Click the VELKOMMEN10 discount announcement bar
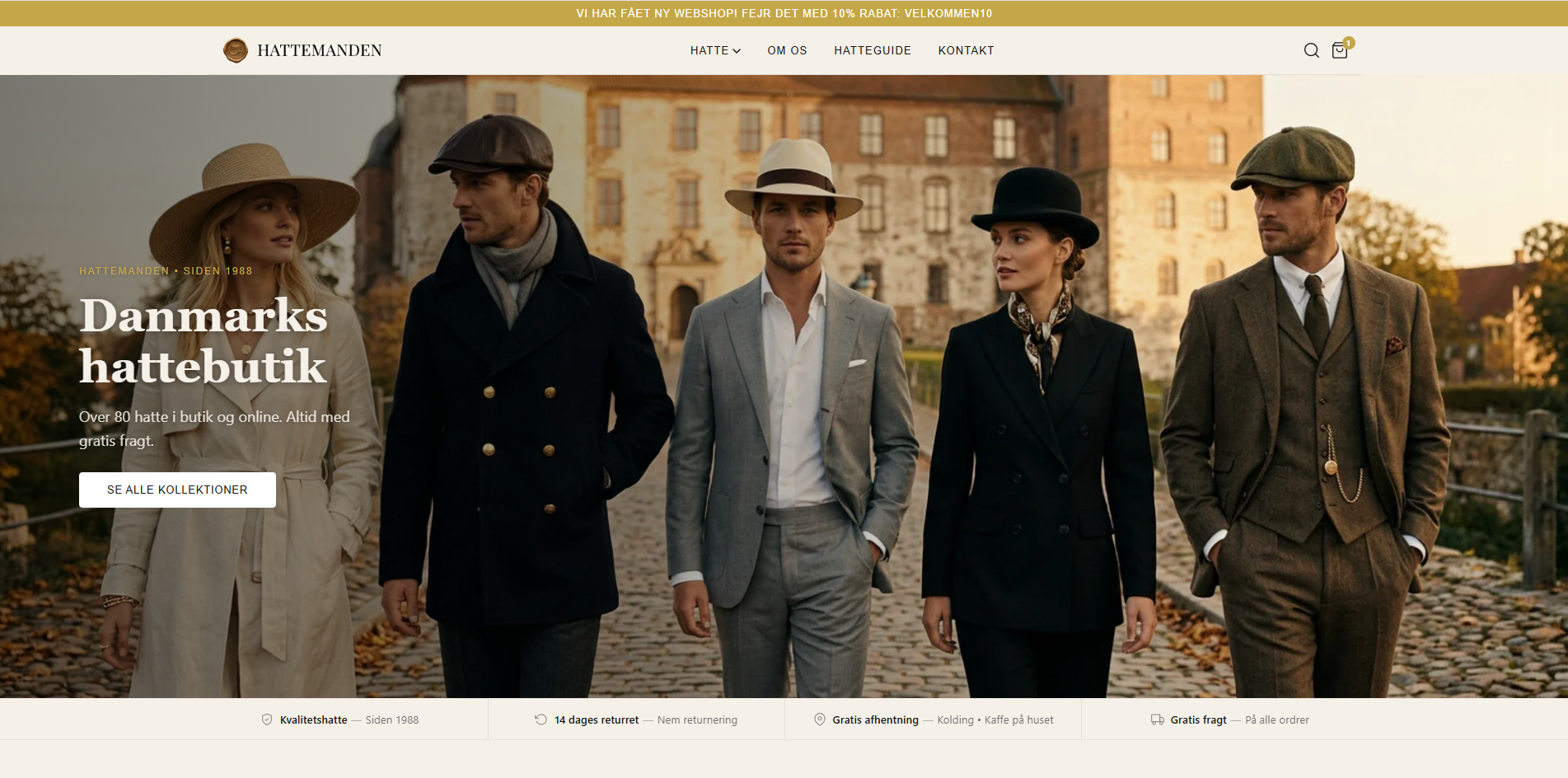This screenshot has height=778, width=1568. (x=784, y=13)
